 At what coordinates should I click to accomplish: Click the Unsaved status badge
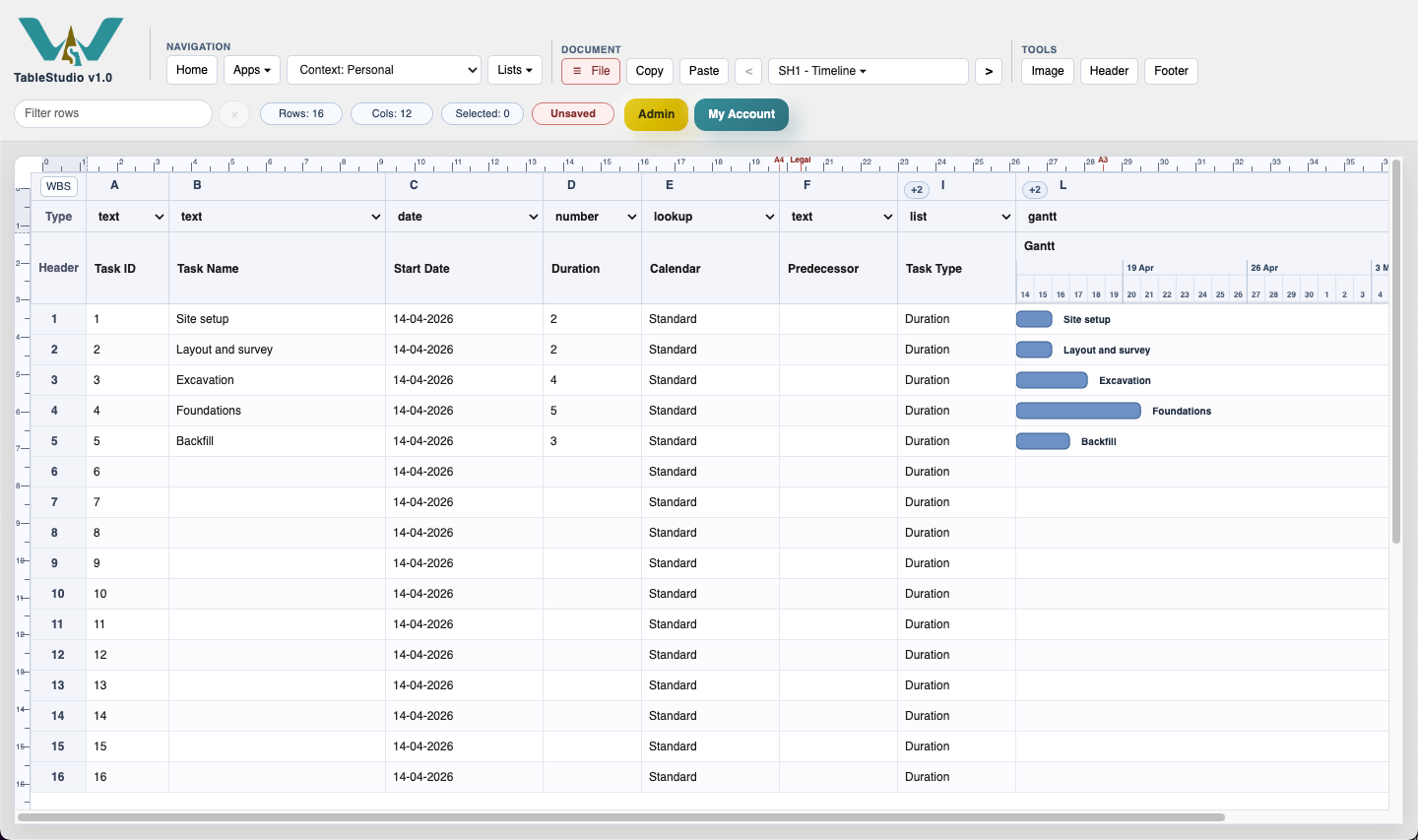pyautogui.click(x=573, y=114)
